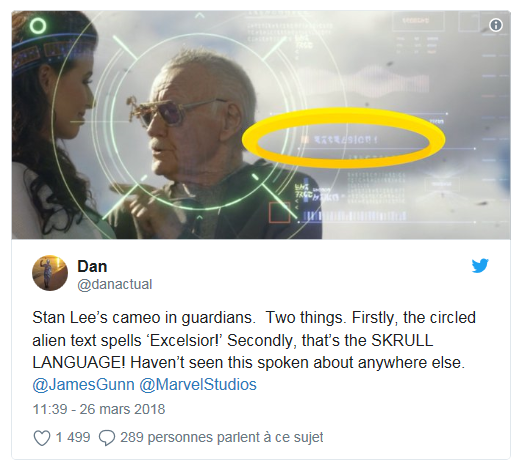Viewport: 523px width, 472px height.
Task: Click the display name Dan
Action: [x=92, y=266]
